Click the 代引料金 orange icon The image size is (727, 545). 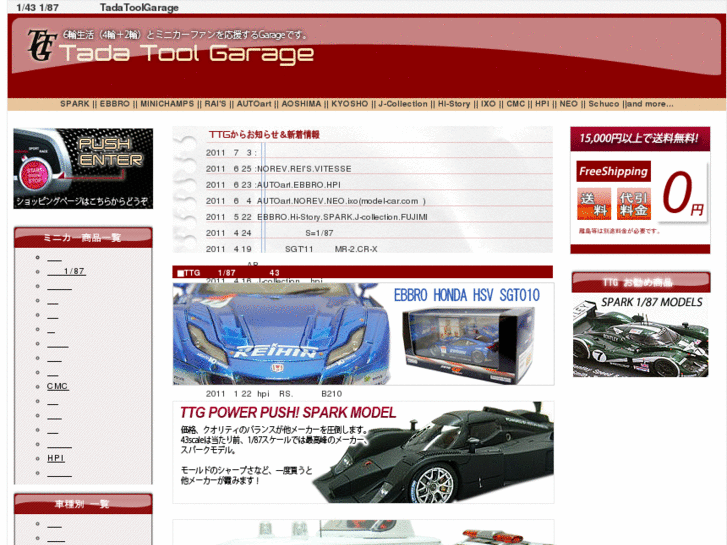[633, 204]
